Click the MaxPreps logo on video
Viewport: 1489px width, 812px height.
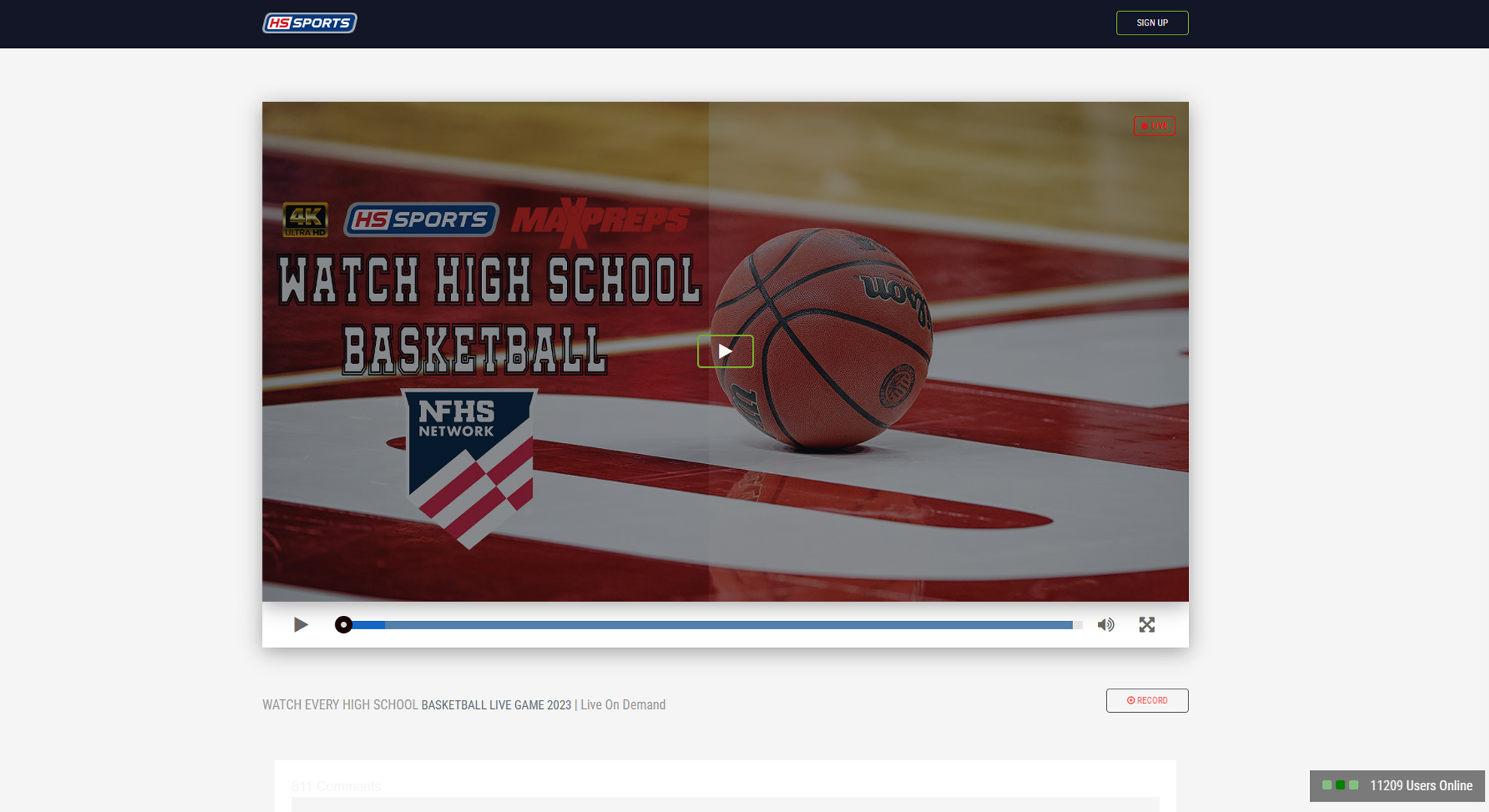point(599,221)
